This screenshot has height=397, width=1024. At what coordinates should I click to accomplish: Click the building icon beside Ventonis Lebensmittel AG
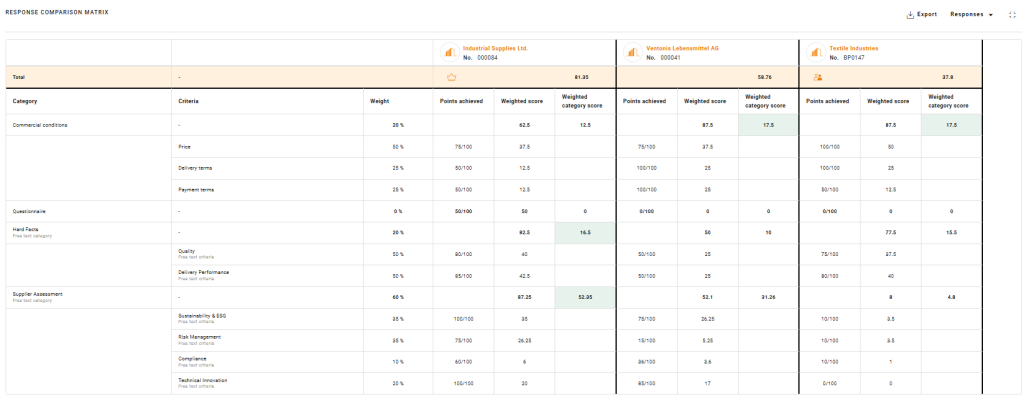click(x=632, y=52)
